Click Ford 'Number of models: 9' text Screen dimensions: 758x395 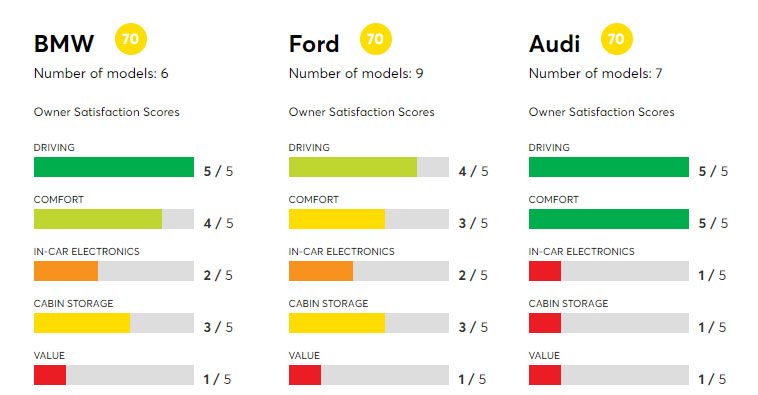point(356,73)
